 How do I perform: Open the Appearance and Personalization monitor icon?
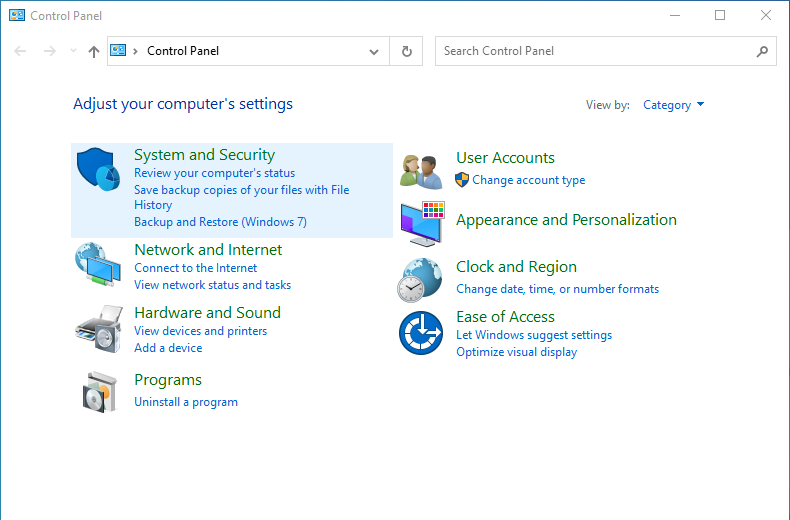[422, 224]
